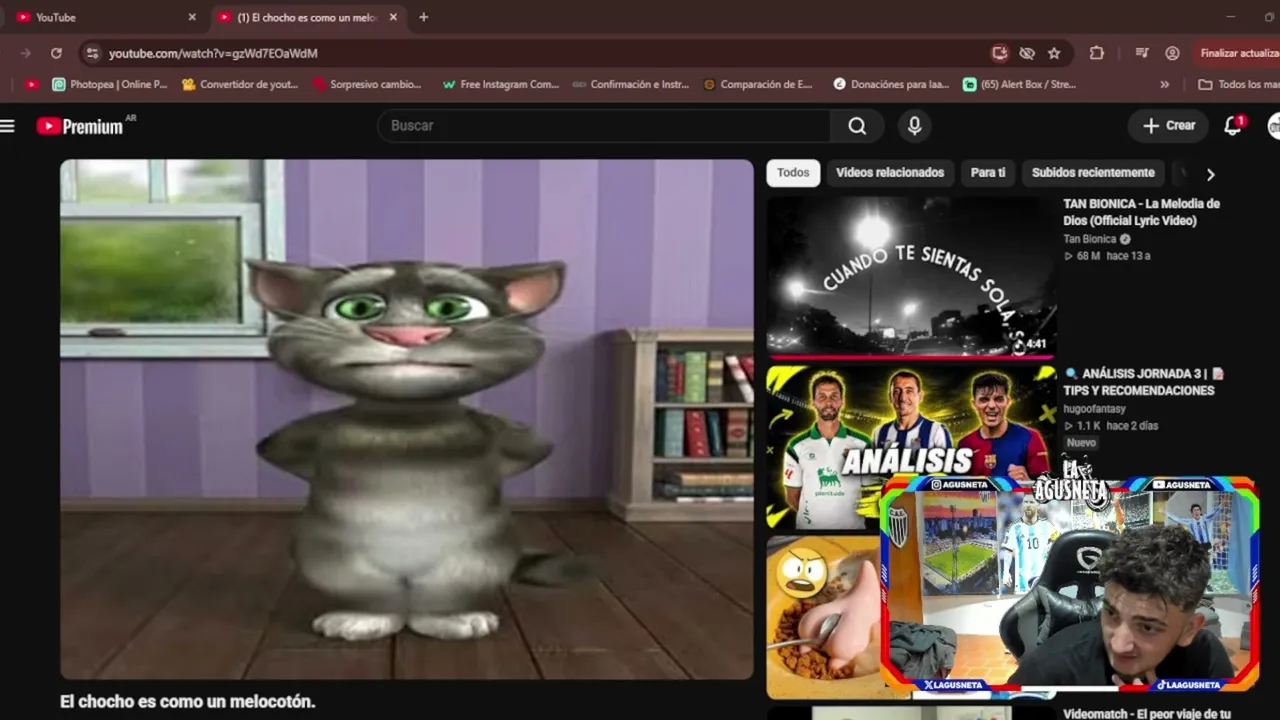Image resolution: width=1280 pixels, height=720 pixels.
Task: Reload the page with the refresh icon
Action: 56,53
